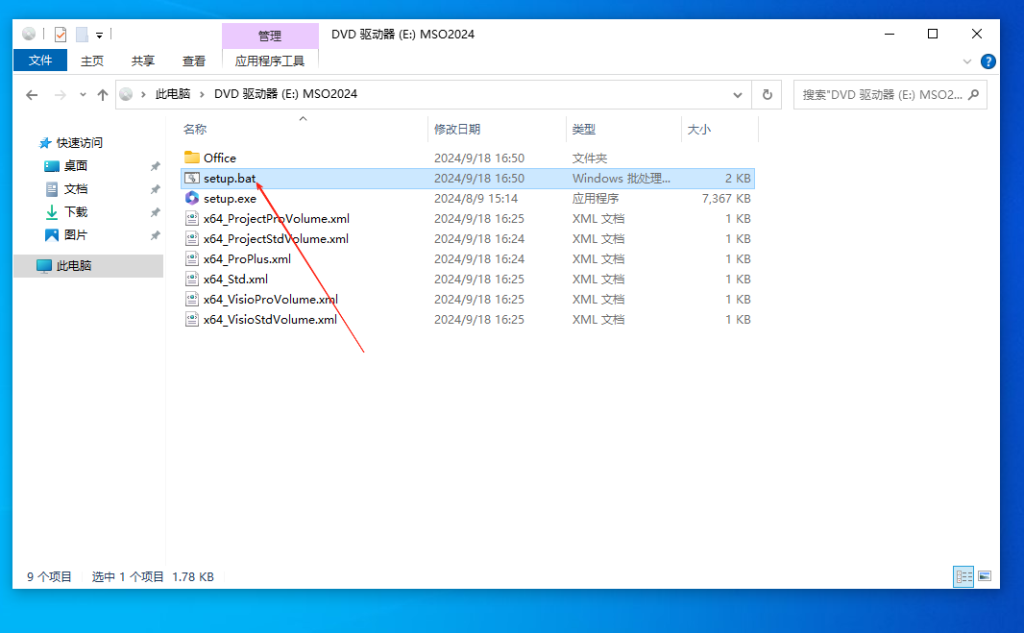Click the search magnifier icon
The height and width of the screenshot is (633, 1024).
pos(973,95)
